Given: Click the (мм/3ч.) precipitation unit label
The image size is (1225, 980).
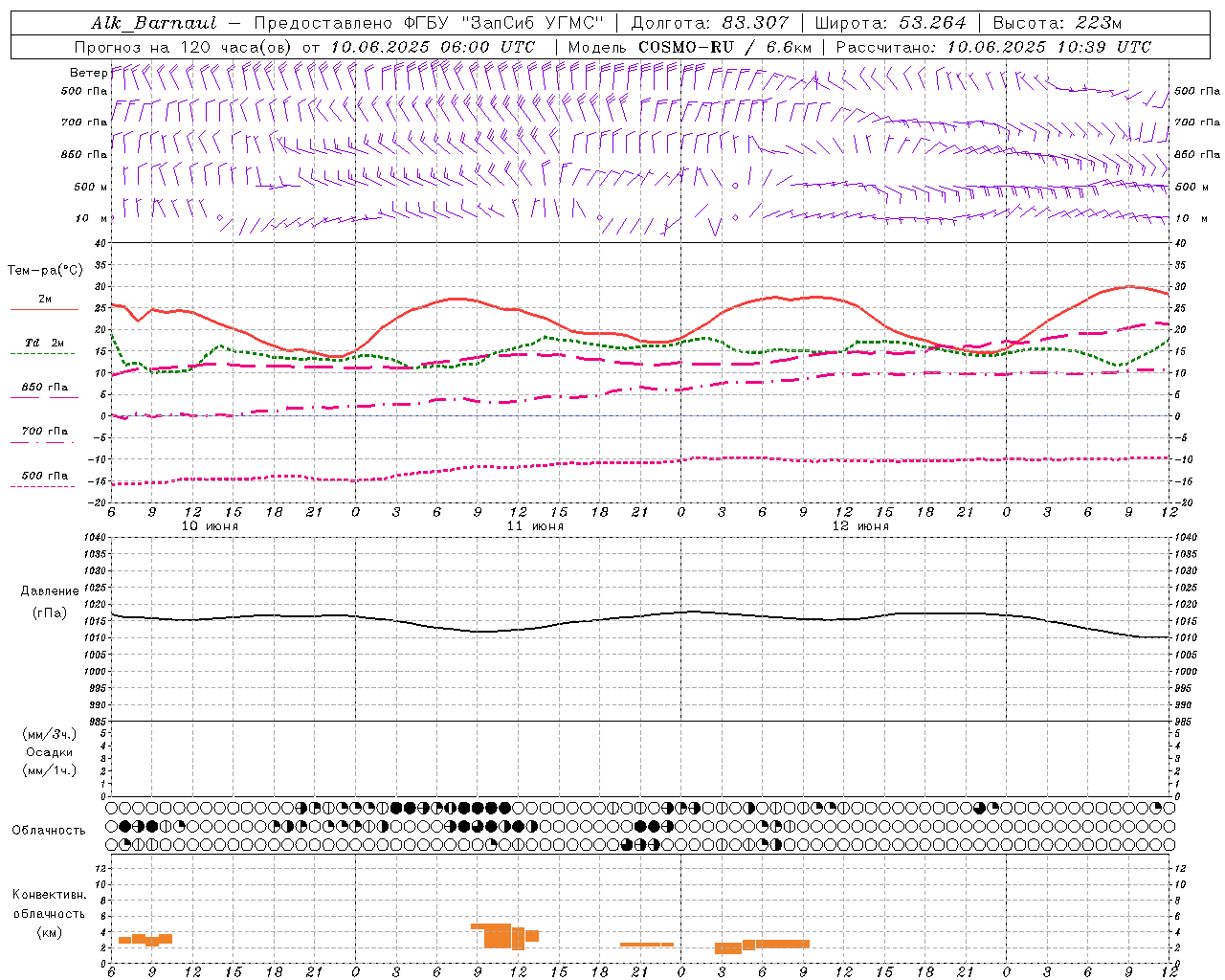Looking at the screenshot, I should click(50, 734).
